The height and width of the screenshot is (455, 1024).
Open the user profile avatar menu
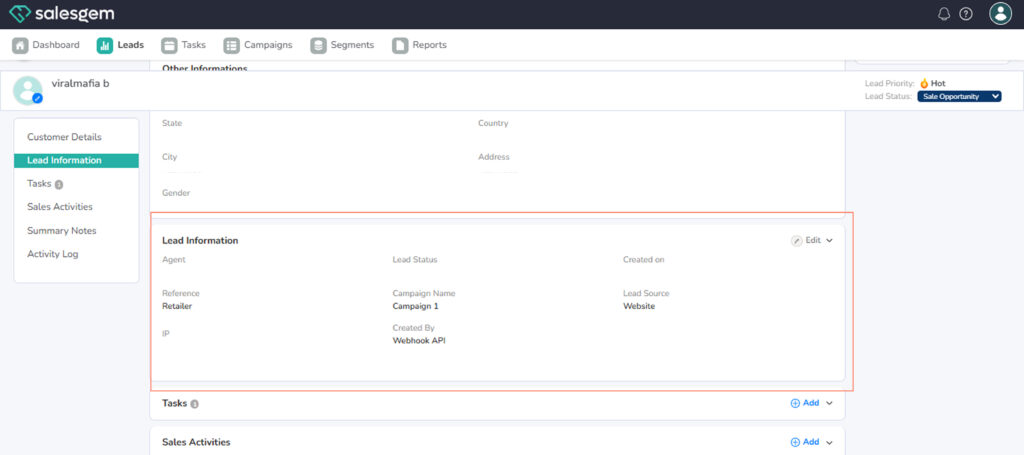[x=1000, y=14]
